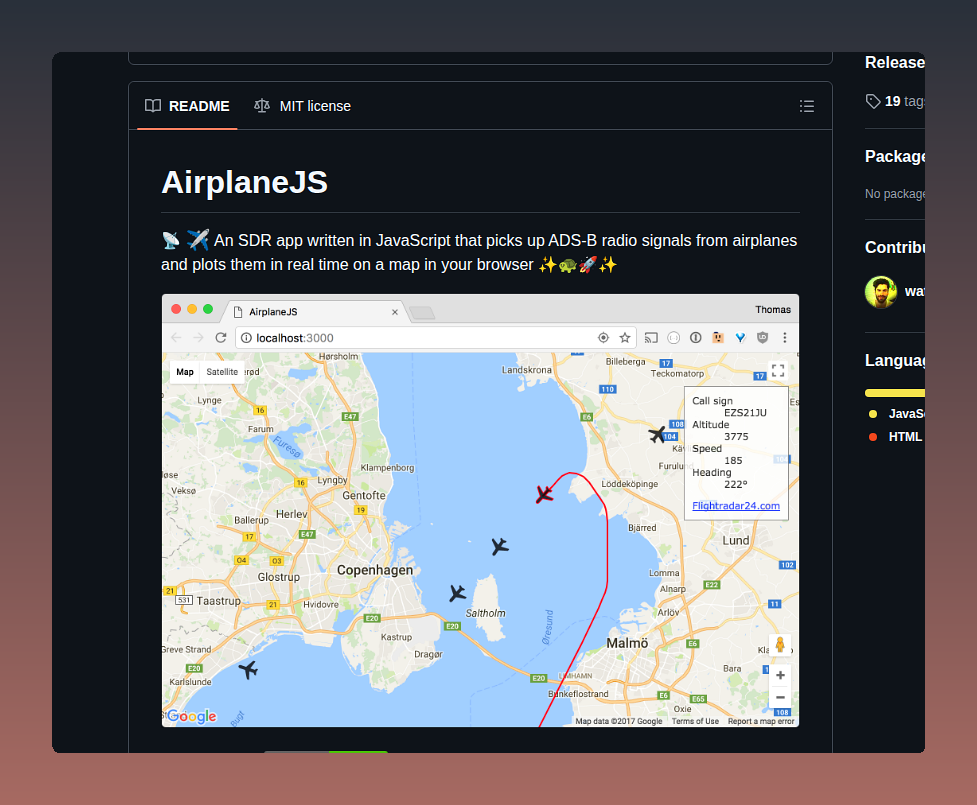Select the Map view button
The height and width of the screenshot is (805, 977).
click(x=185, y=372)
